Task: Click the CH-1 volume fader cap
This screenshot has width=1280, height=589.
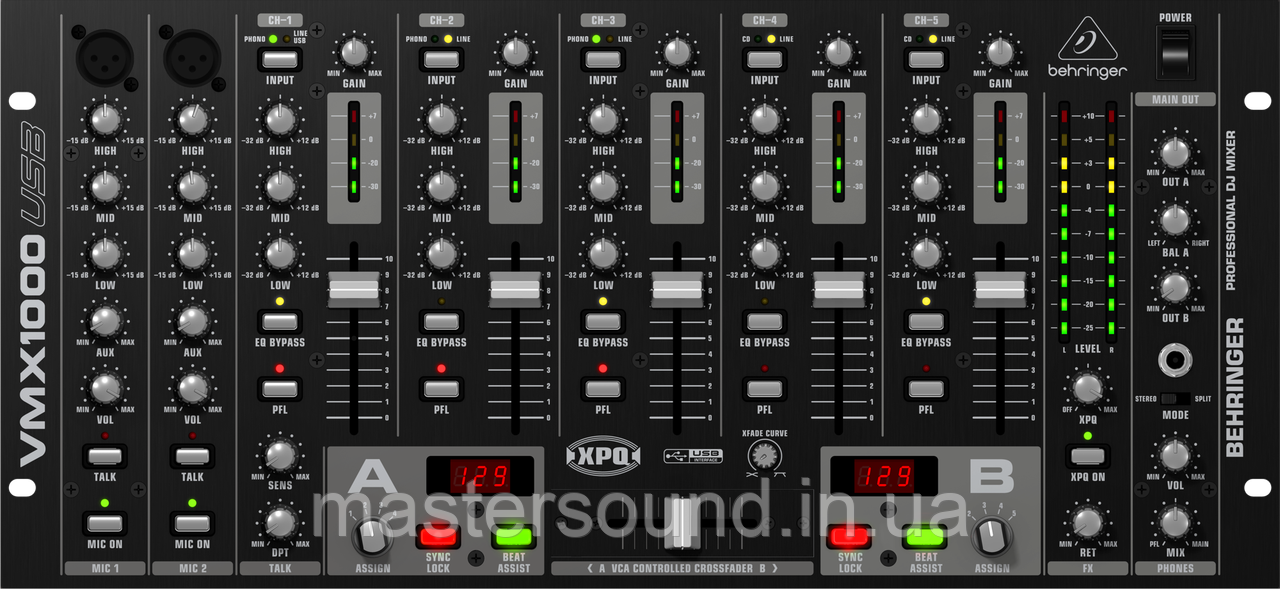Action: (355, 289)
